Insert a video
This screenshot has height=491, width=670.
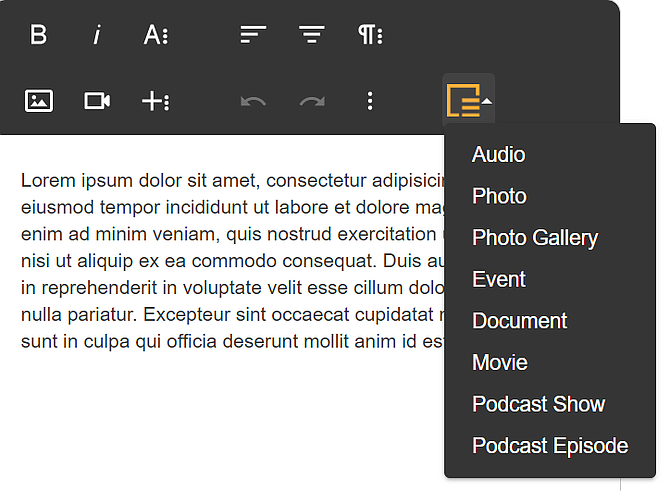pos(97,101)
